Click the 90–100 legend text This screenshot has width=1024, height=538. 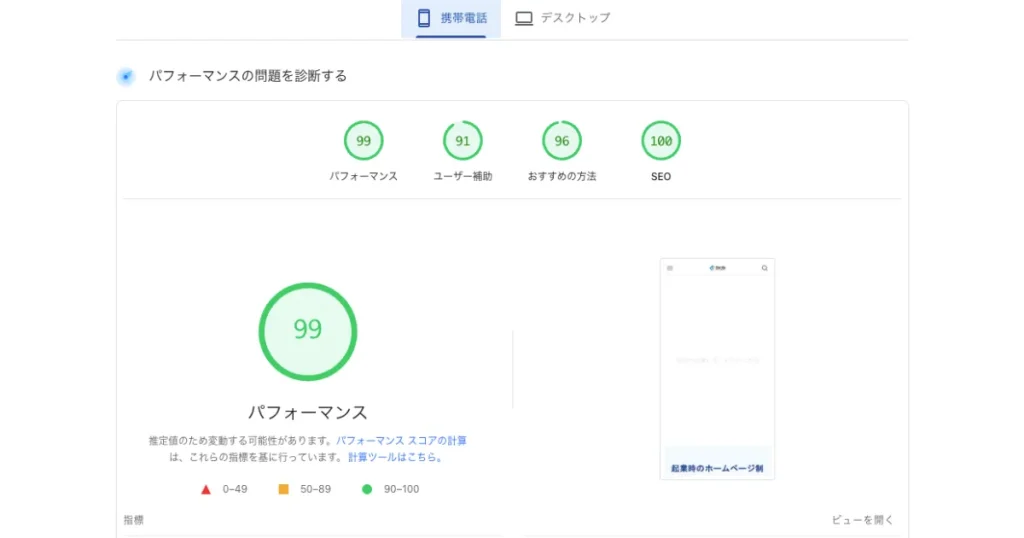(401, 489)
